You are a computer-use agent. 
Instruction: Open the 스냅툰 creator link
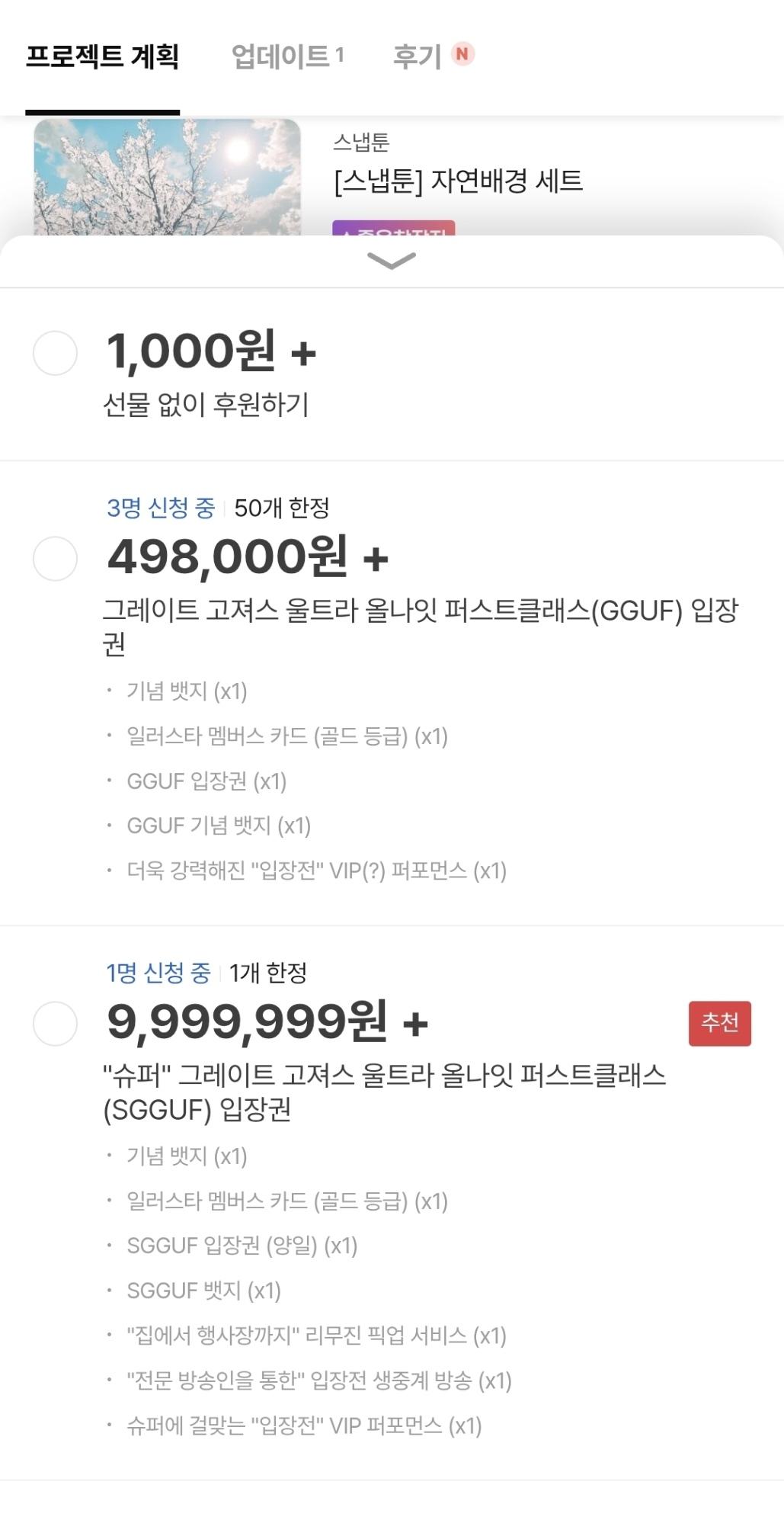[x=361, y=142]
